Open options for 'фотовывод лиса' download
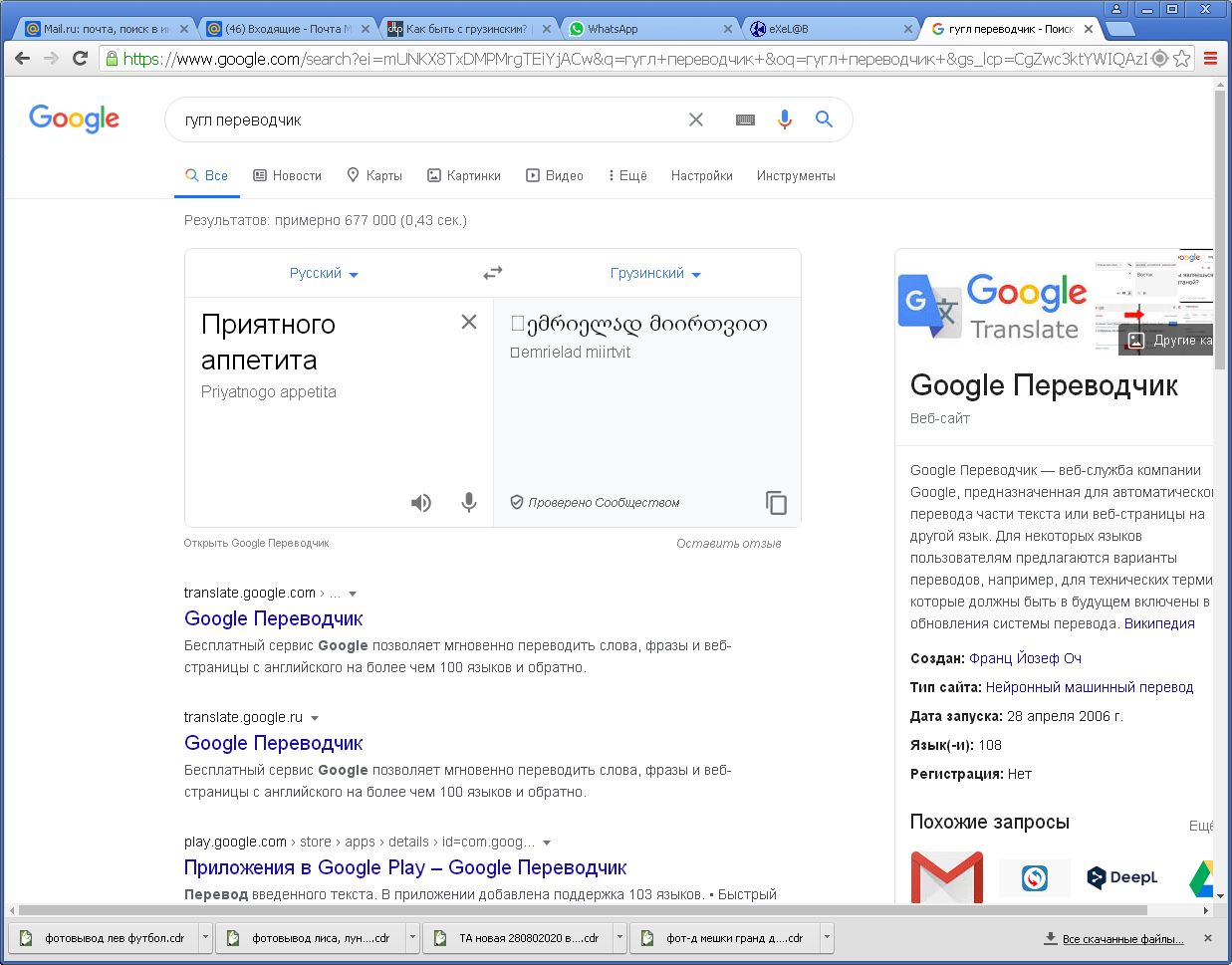 coord(412,937)
